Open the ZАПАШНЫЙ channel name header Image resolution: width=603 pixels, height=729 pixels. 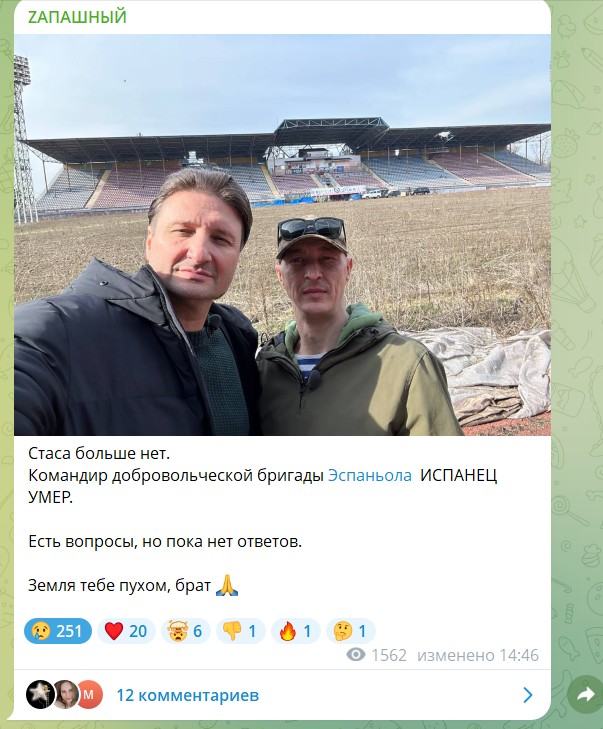pyautogui.click(x=77, y=17)
